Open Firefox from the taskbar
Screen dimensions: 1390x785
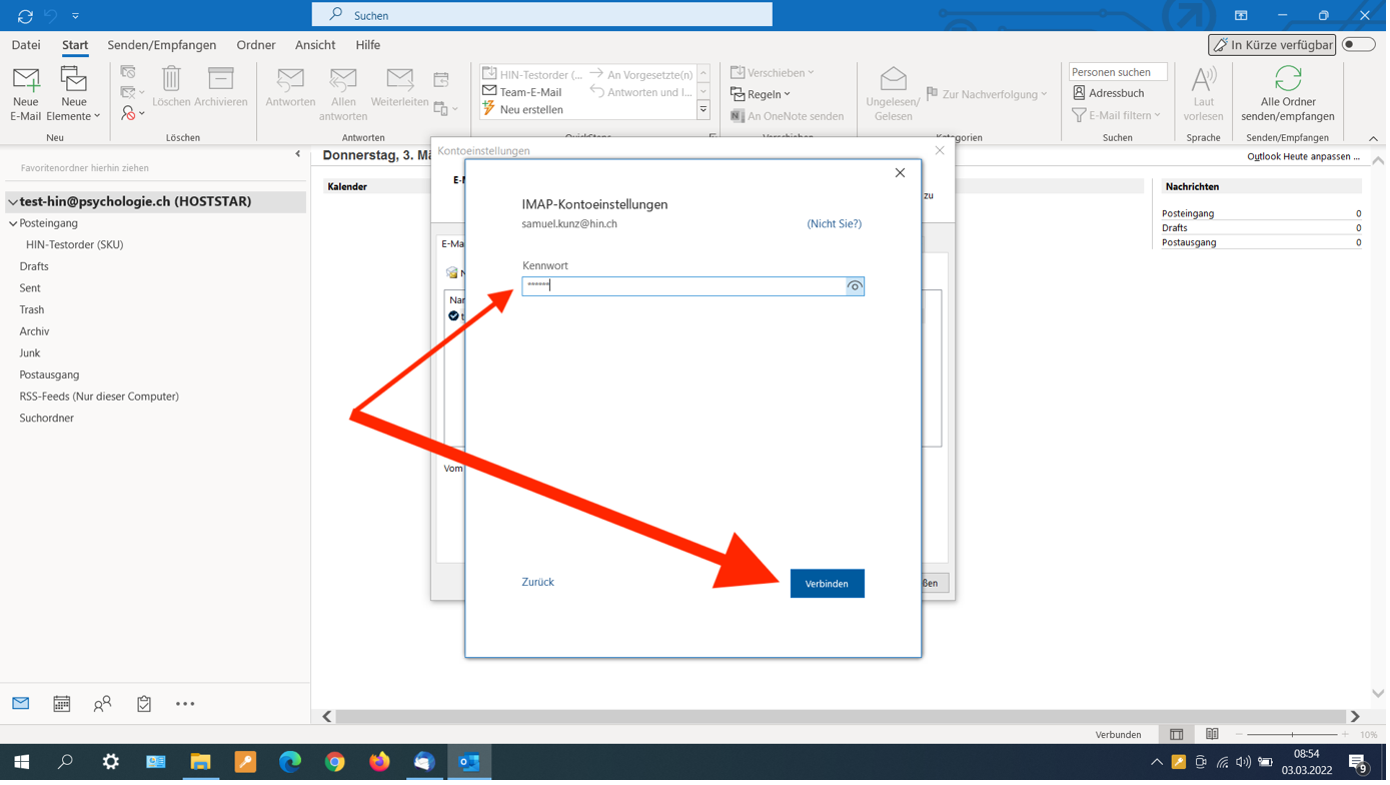pos(379,762)
